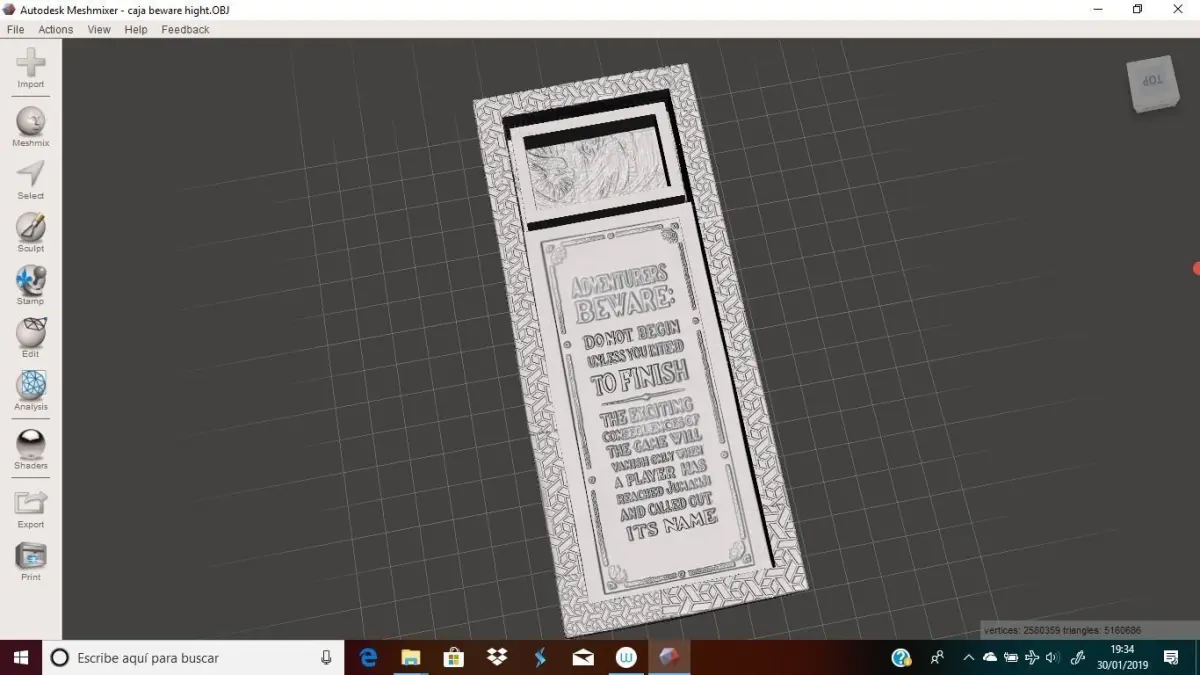Click the vertices and triangles count text
This screenshot has height=675, width=1200.
click(x=1061, y=630)
